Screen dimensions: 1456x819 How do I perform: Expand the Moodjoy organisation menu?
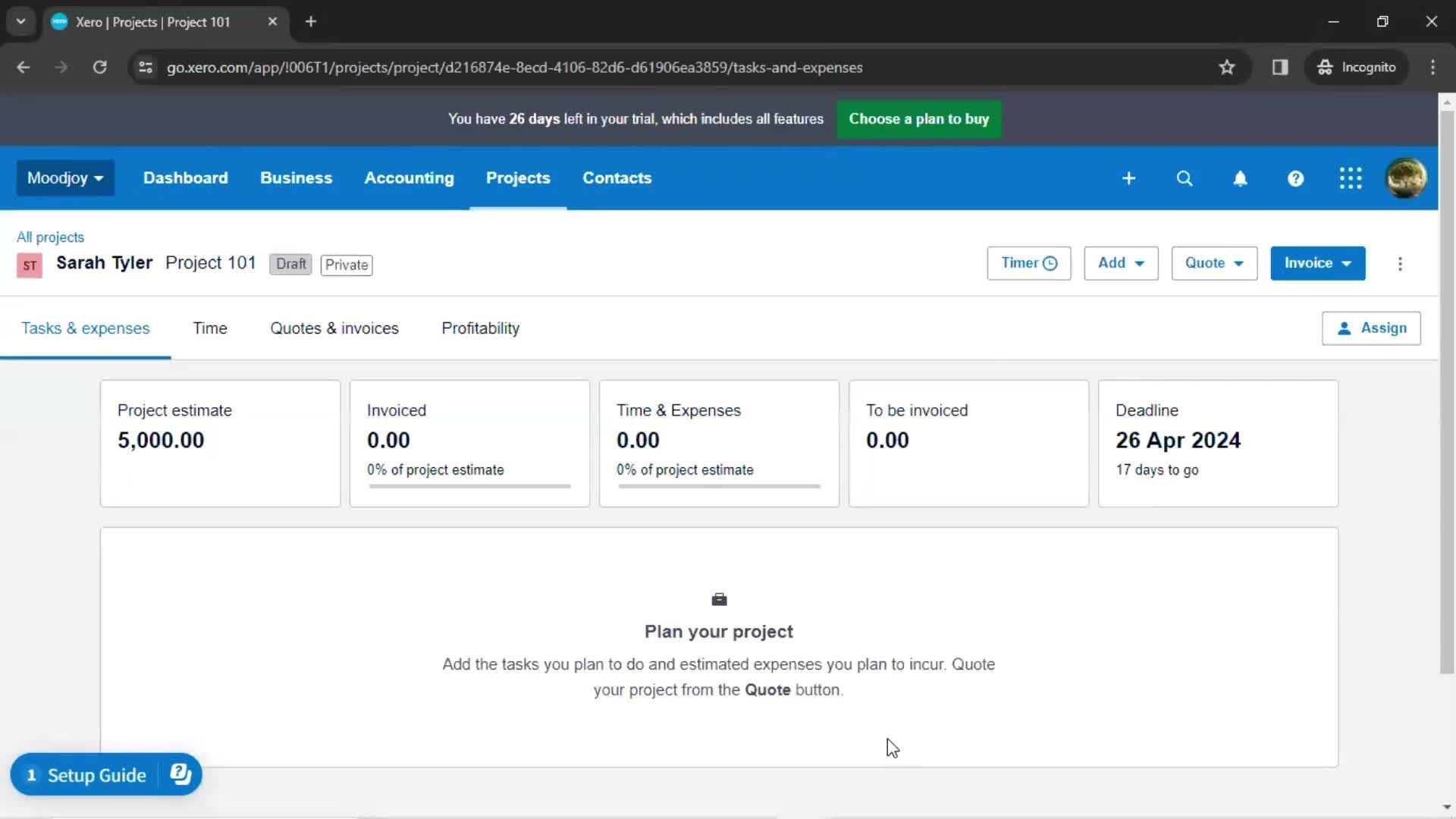(65, 178)
